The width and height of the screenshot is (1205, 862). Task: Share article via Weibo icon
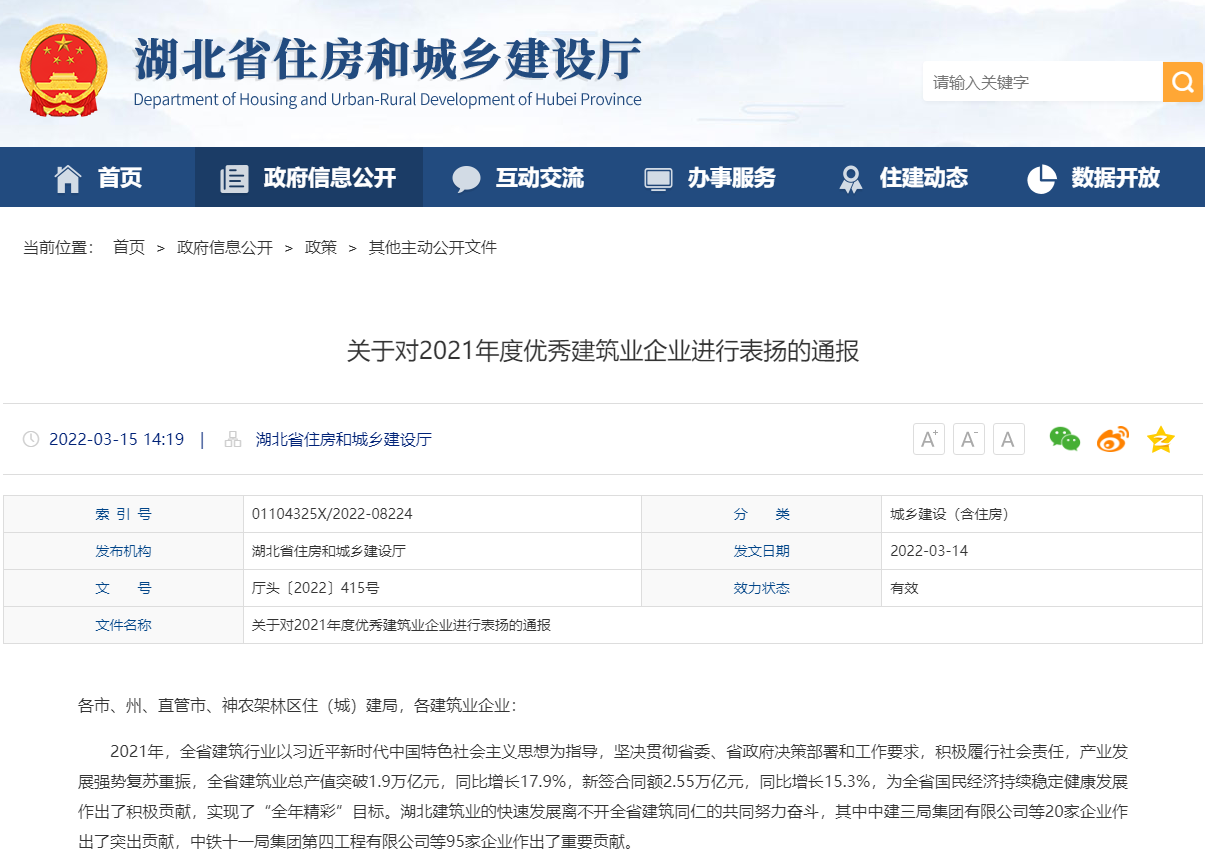pos(1112,439)
